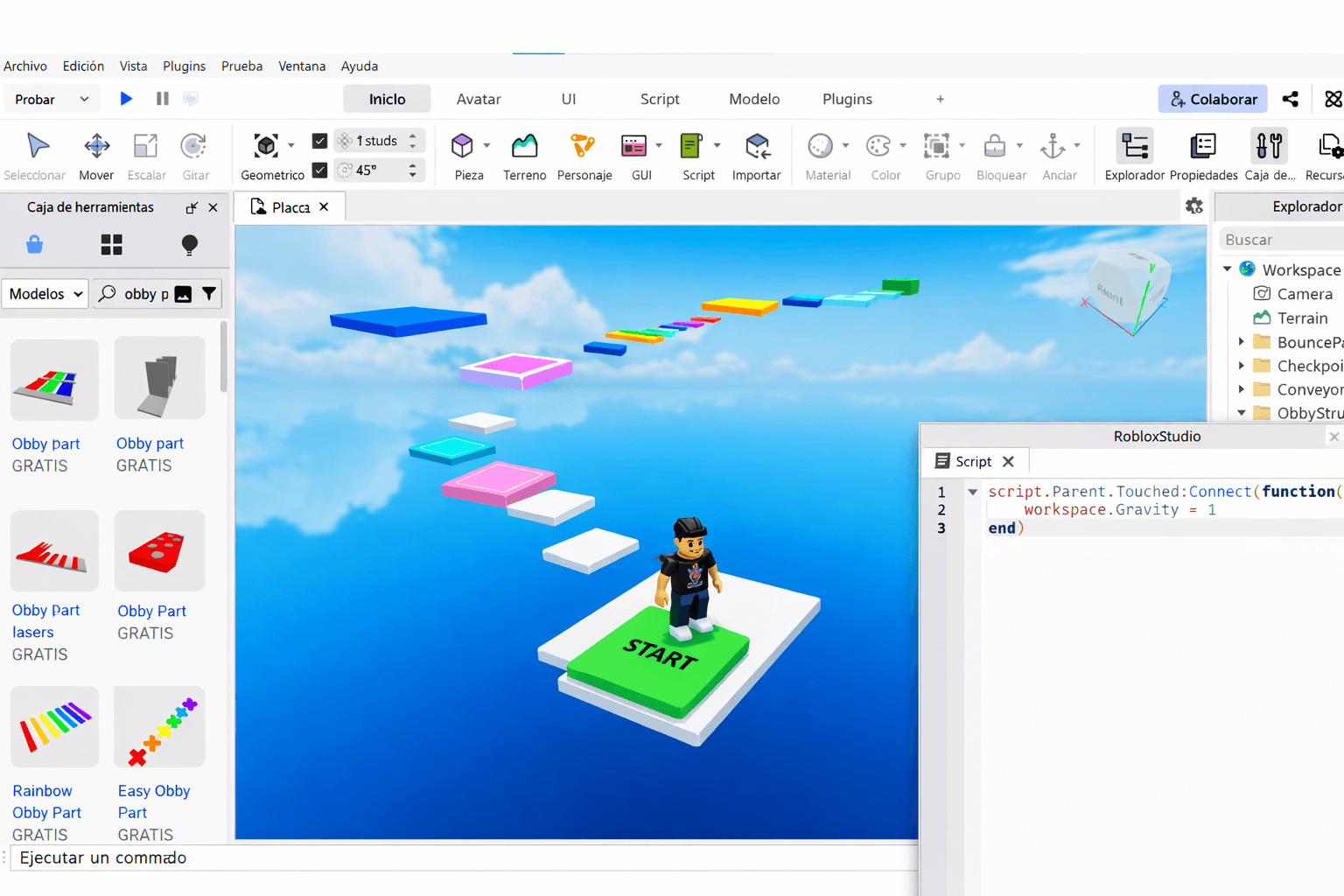The height and width of the screenshot is (896, 1344).
Task: Open the Geometrico mode icon
Action: click(266, 145)
